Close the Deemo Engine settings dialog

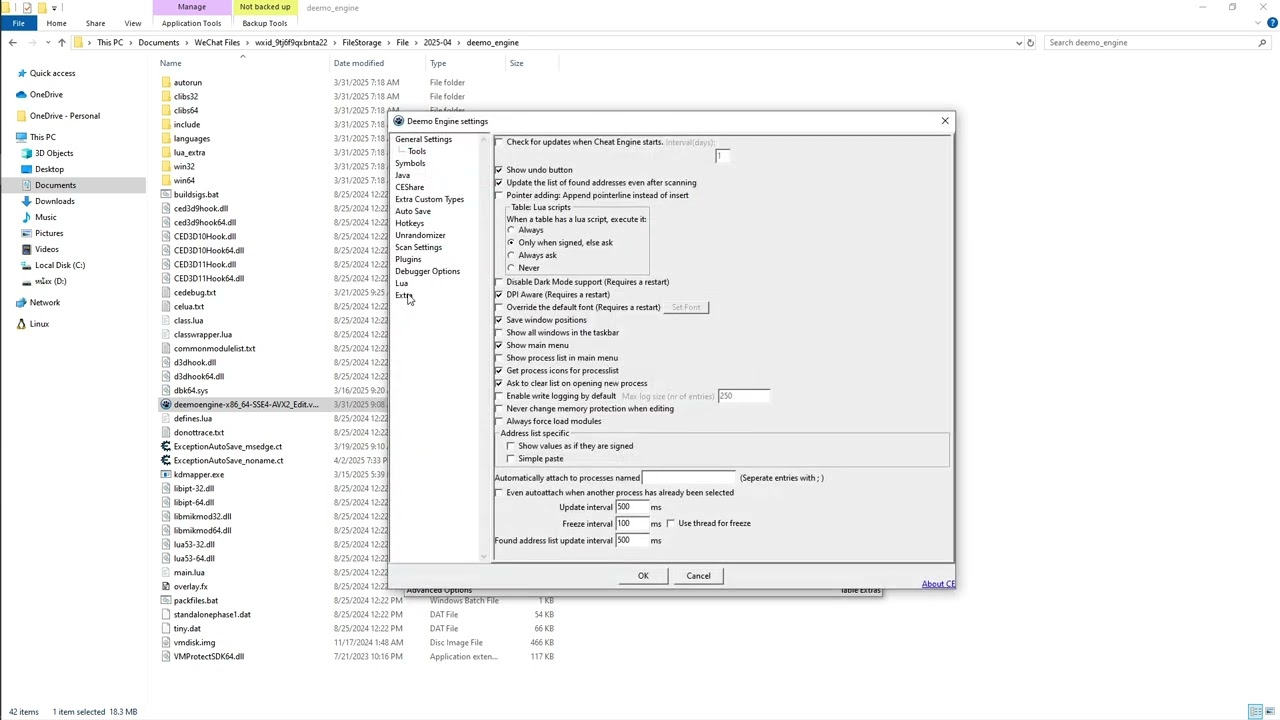[944, 121]
